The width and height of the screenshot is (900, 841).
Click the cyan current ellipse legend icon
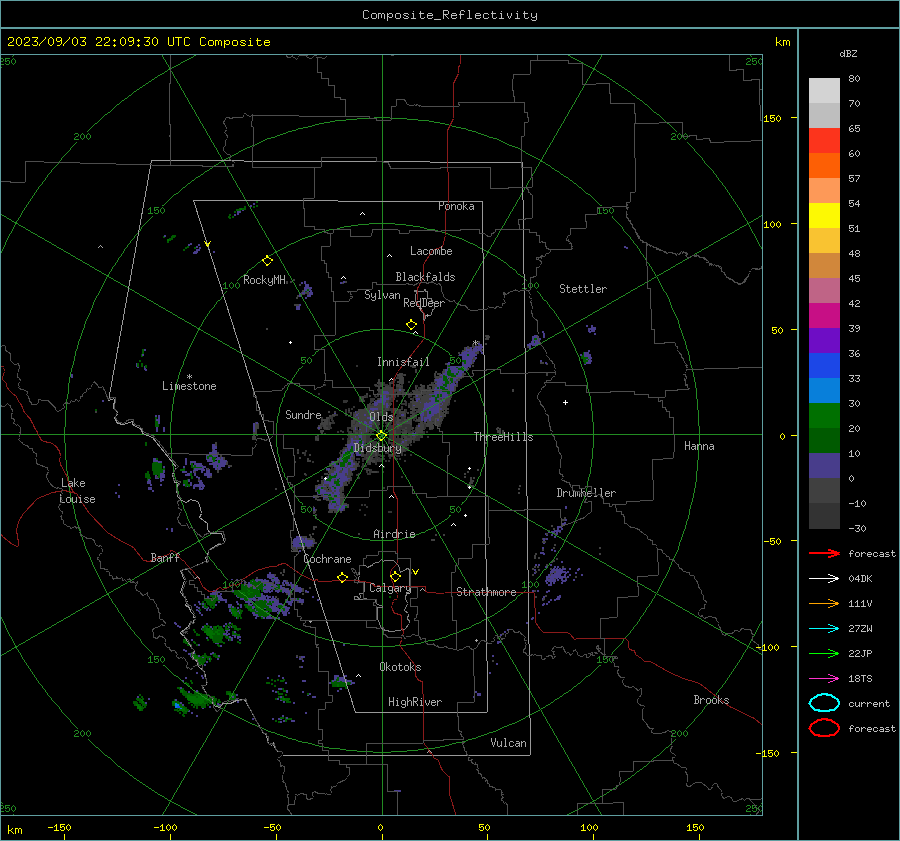click(824, 703)
